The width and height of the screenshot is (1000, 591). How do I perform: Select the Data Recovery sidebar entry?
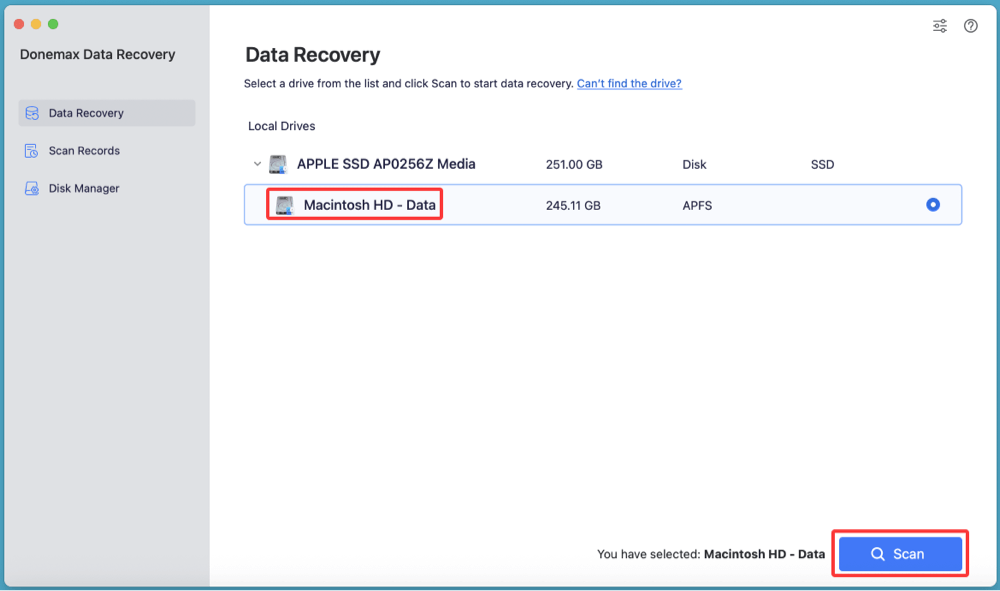pyautogui.click(x=85, y=113)
